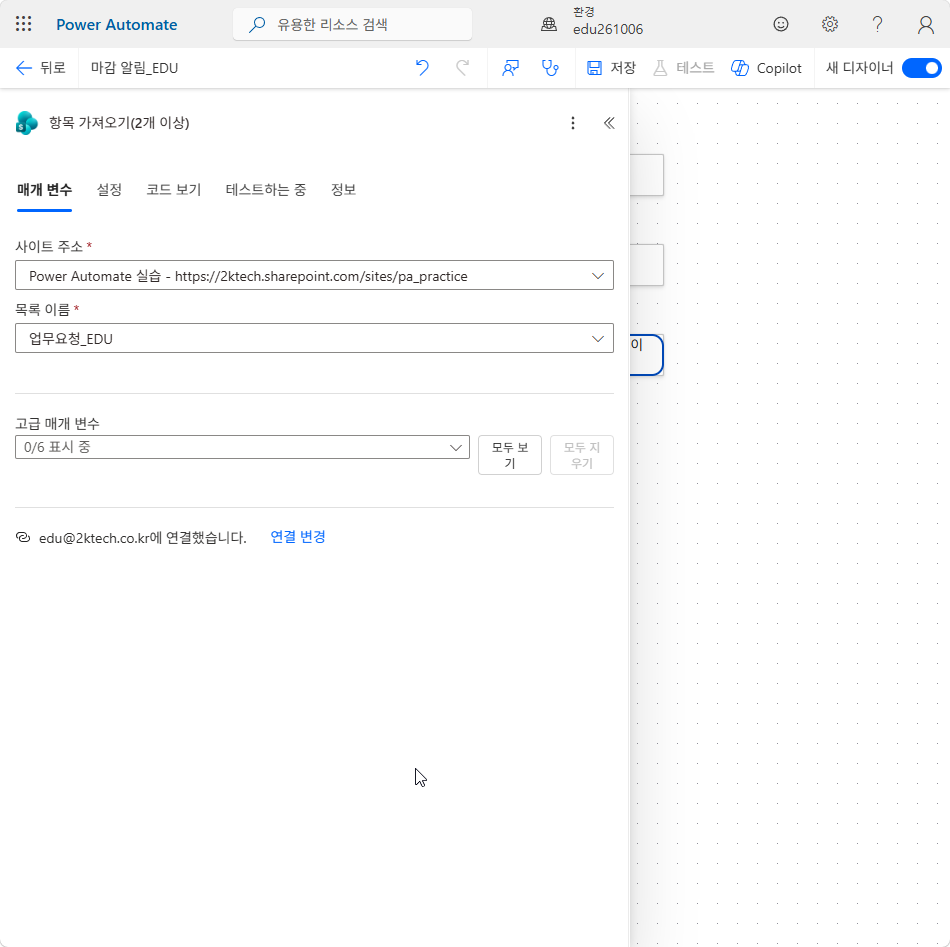The width and height of the screenshot is (950, 947).
Task: Redo the last change
Action: (x=462, y=68)
